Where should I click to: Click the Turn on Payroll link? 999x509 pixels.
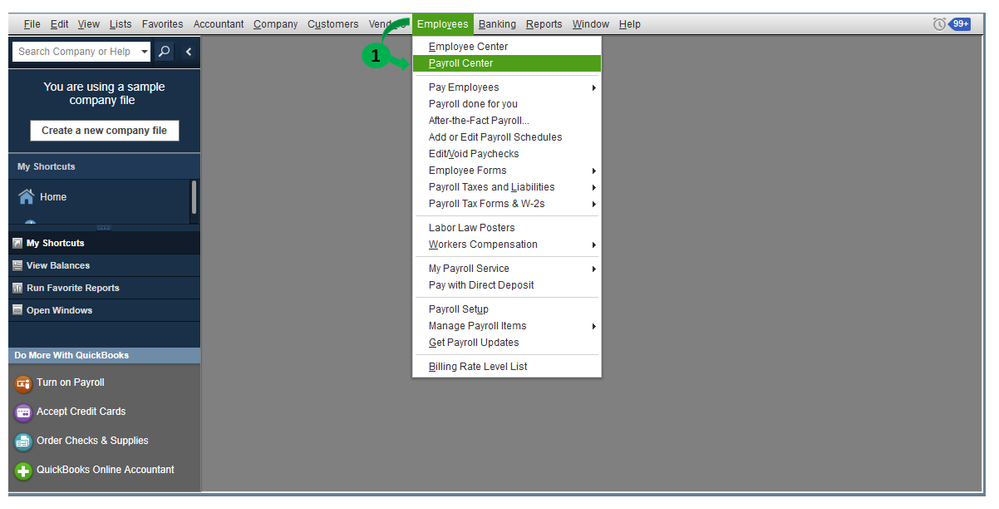70,382
